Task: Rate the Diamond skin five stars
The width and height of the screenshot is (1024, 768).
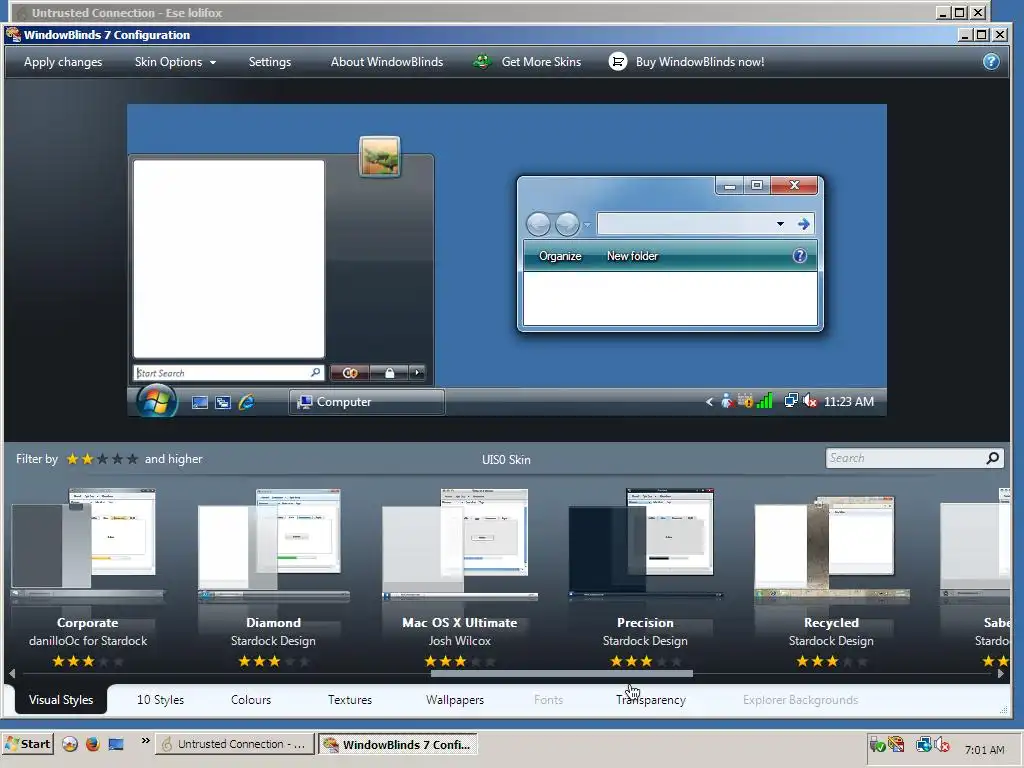Action: pos(304,662)
